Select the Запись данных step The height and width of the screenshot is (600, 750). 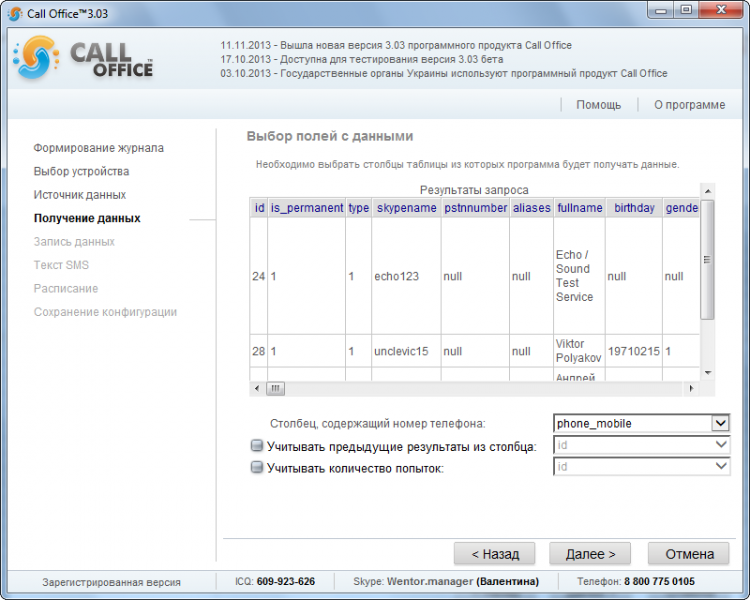74,242
